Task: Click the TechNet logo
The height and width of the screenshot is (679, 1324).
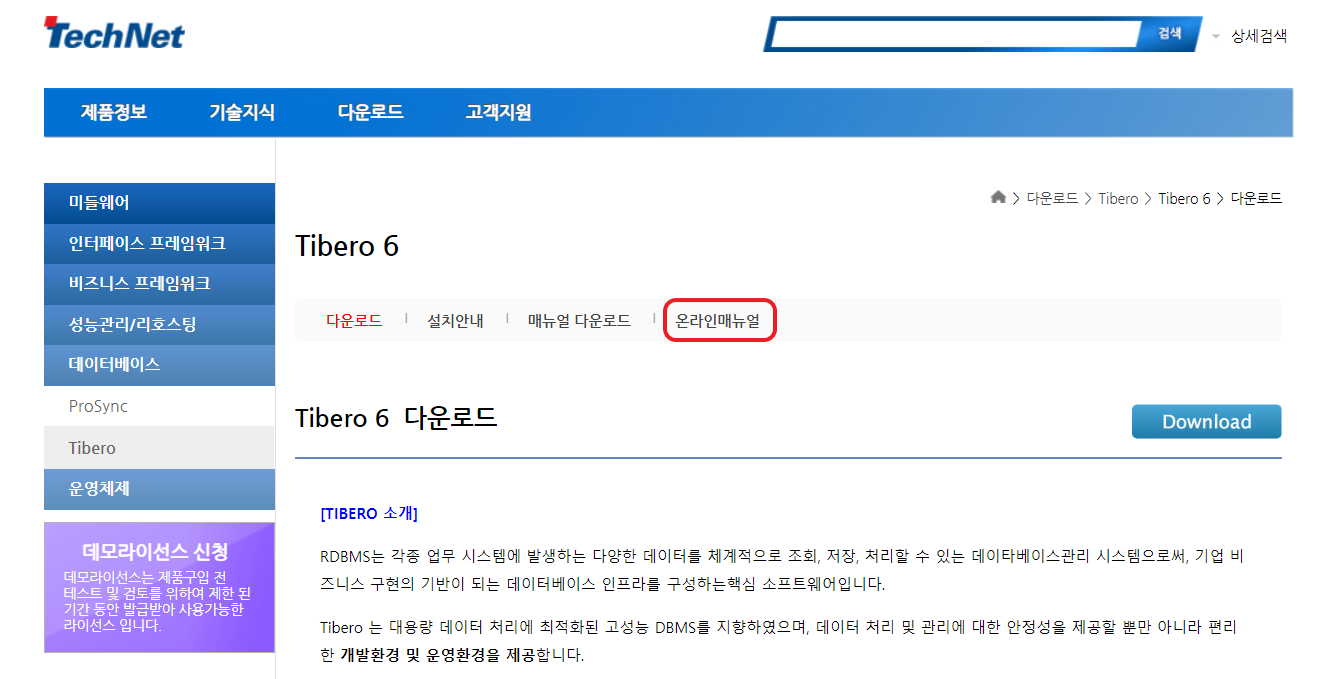Action: 114,34
